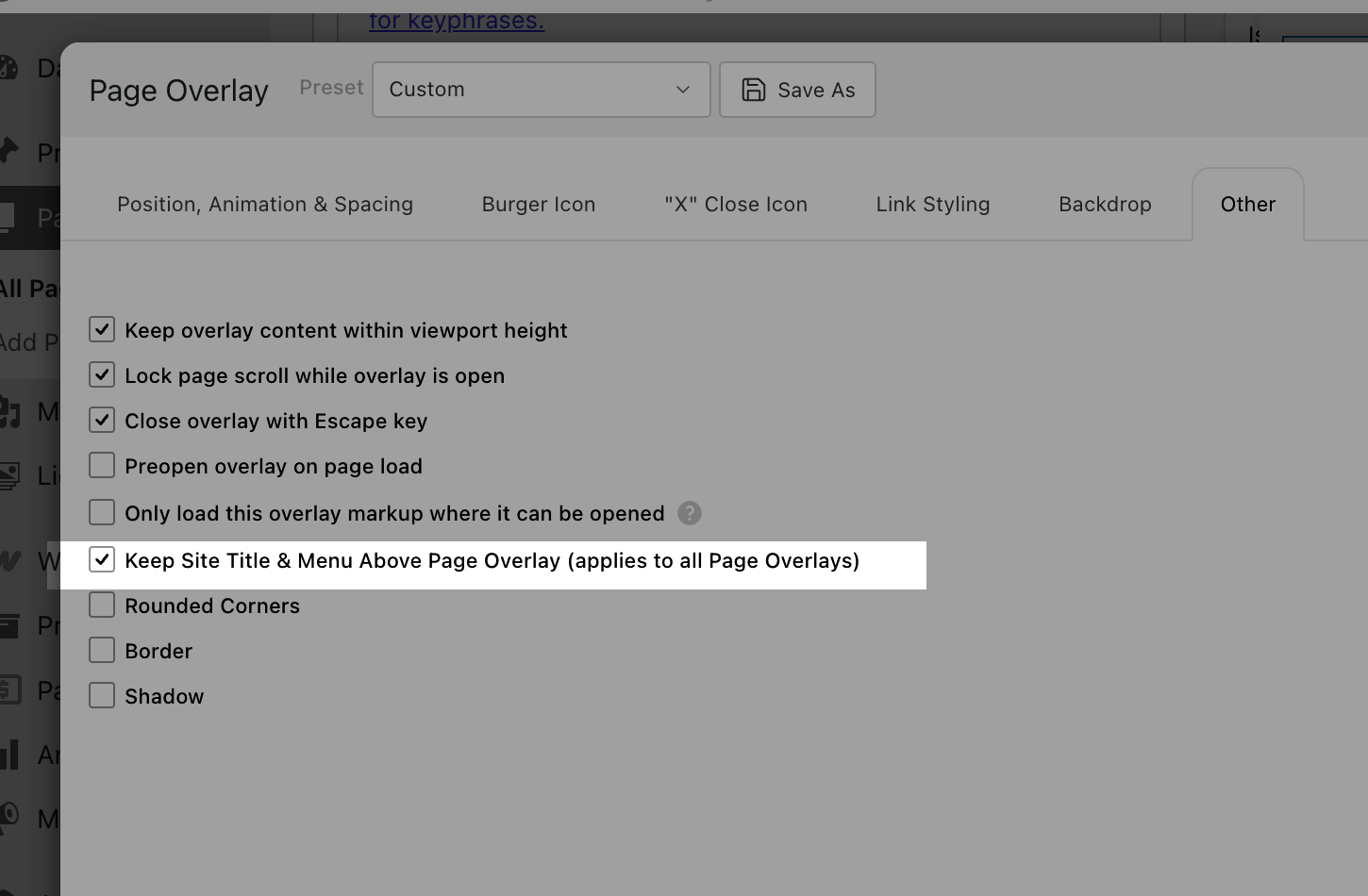Image resolution: width=1368 pixels, height=896 pixels.
Task: Uncheck Lock page scroll while overlay open
Action: pos(102,374)
